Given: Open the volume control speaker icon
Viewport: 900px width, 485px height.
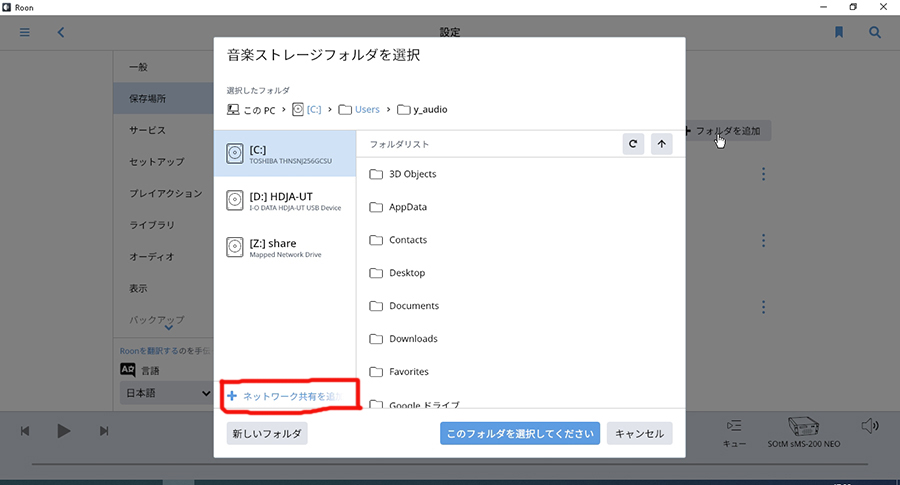Looking at the screenshot, I should 870,426.
